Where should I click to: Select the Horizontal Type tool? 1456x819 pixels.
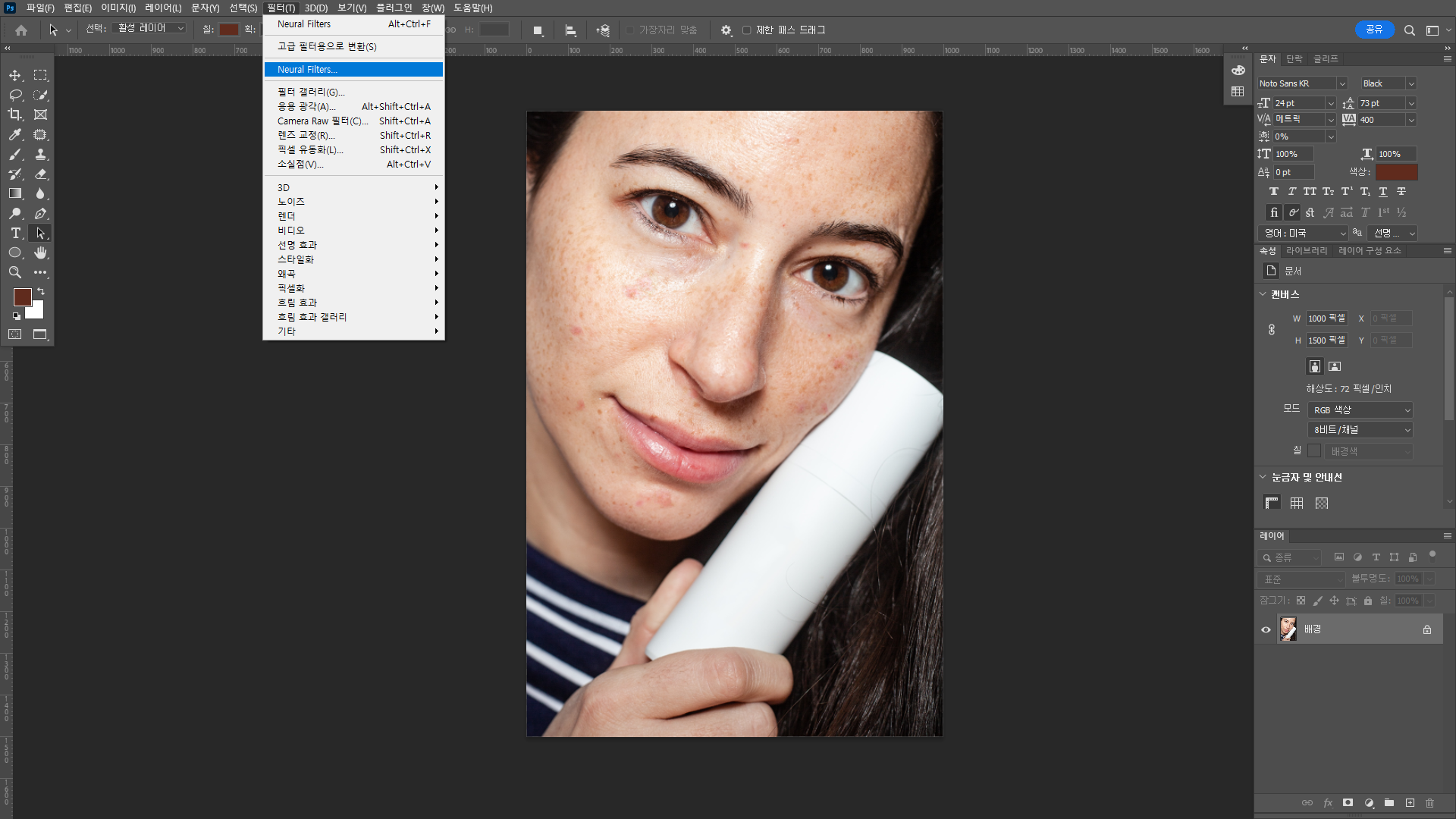[15, 233]
